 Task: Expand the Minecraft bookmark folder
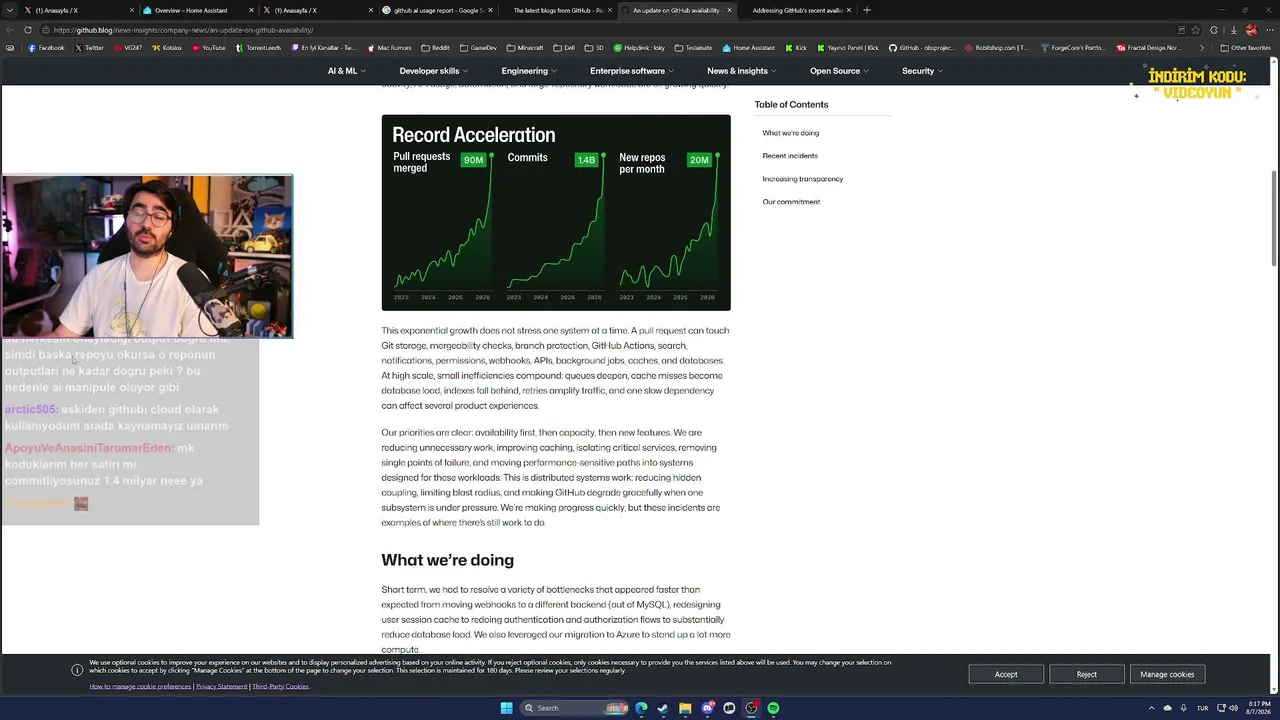click(525, 48)
